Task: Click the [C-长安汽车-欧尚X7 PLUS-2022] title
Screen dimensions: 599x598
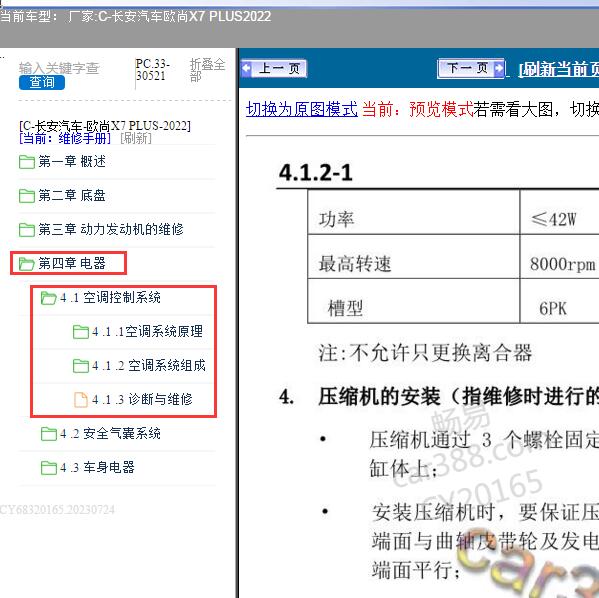Action: 105,125
